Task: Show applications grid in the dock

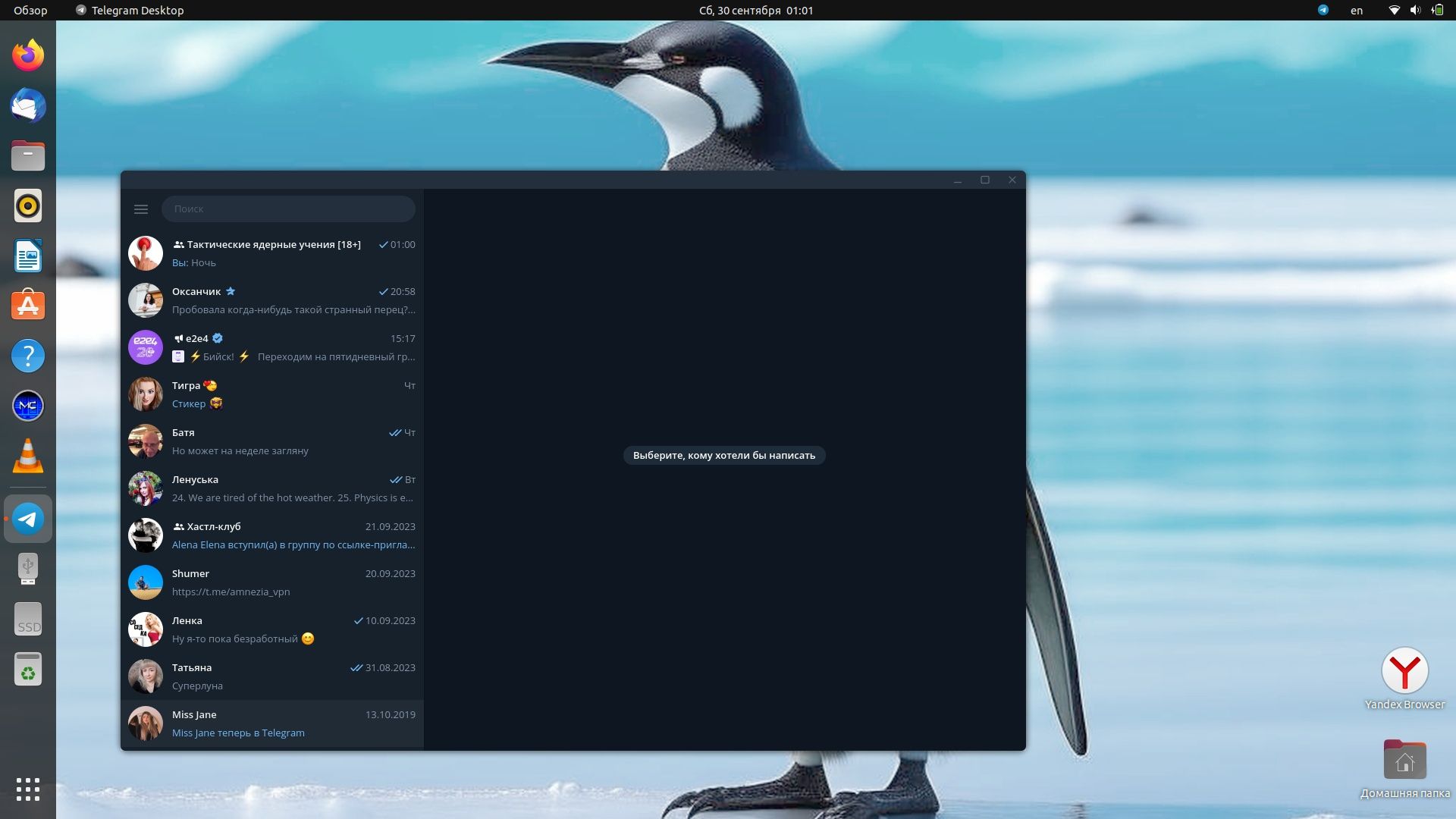Action: pyautogui.click(x=28, y=789)
